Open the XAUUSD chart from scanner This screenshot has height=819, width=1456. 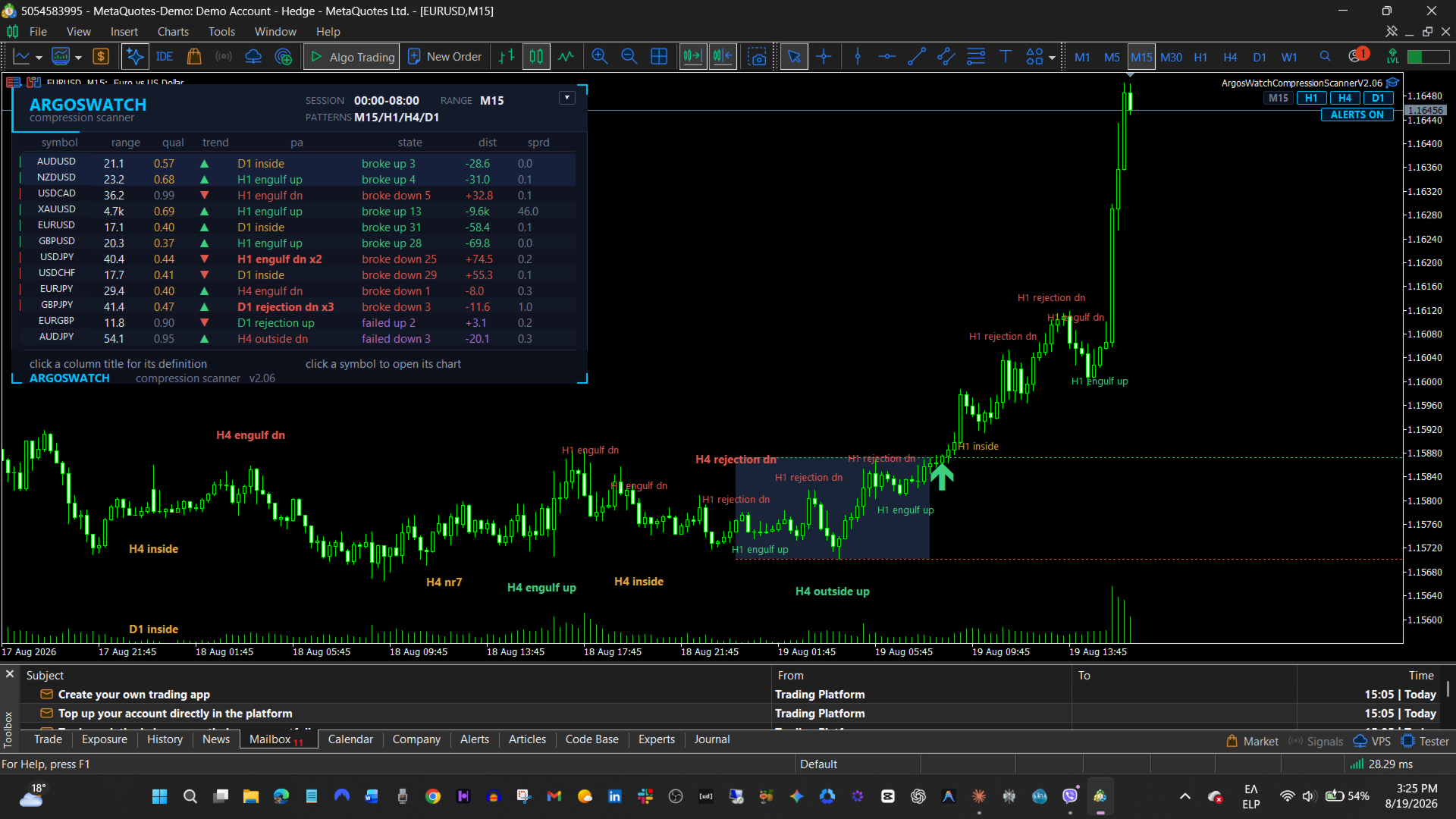click(57, 209)
